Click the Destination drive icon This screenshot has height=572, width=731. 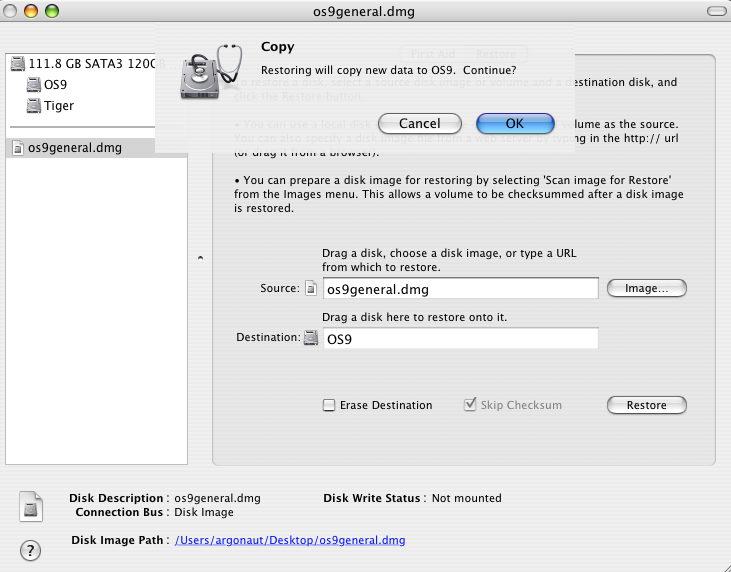(311, 338)
